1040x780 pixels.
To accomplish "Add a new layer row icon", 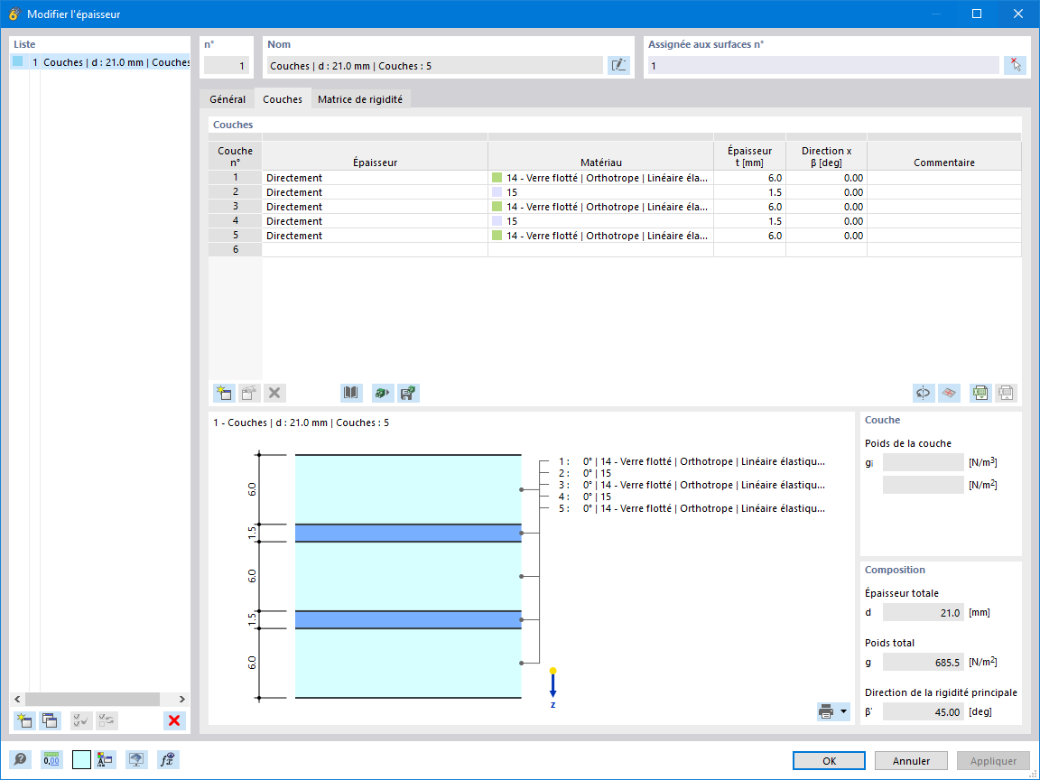I will click(224, 393).
